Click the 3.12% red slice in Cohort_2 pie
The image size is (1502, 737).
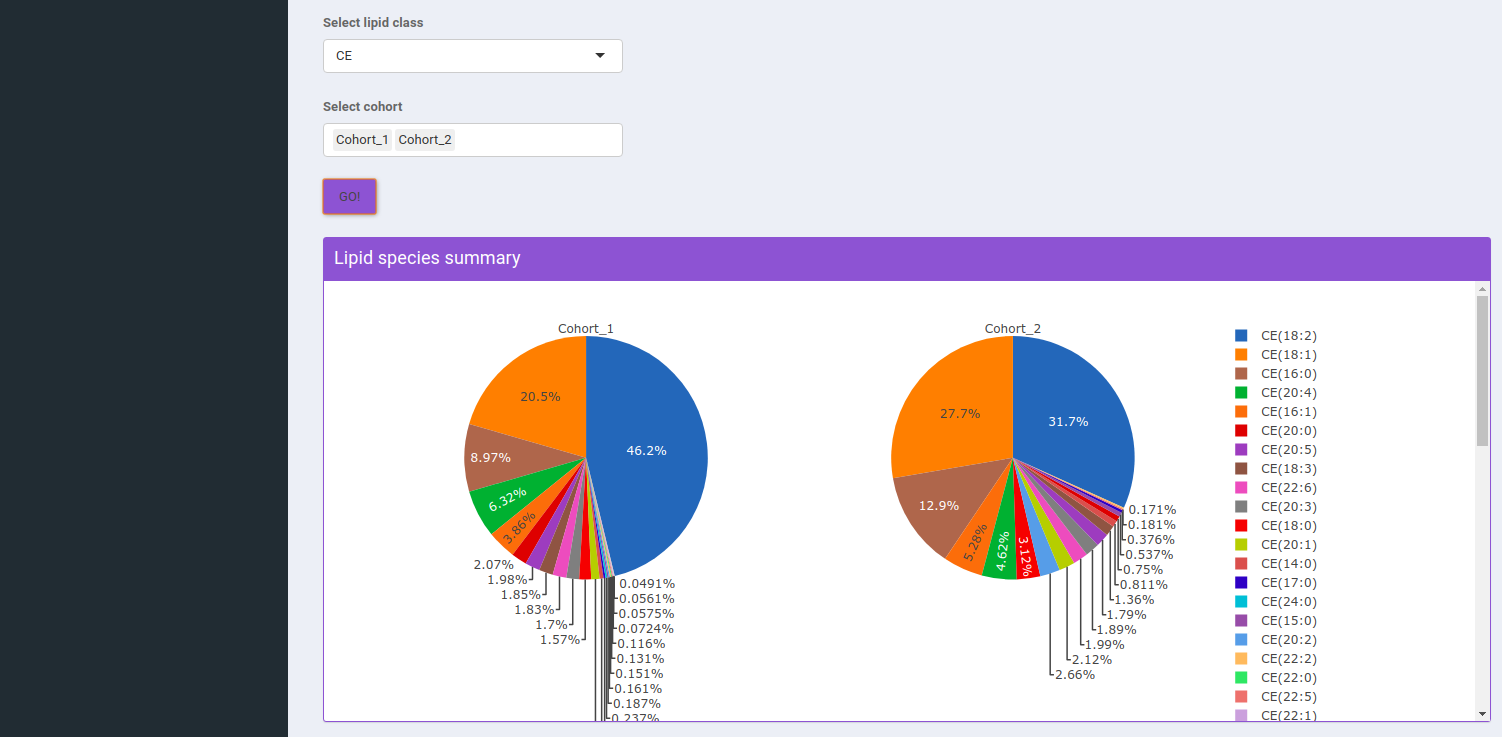click(1025, 555)
